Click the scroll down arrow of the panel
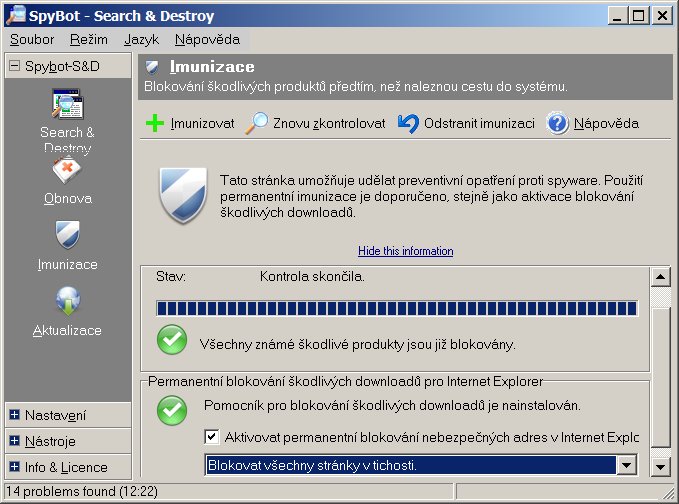 click(661, 467)
